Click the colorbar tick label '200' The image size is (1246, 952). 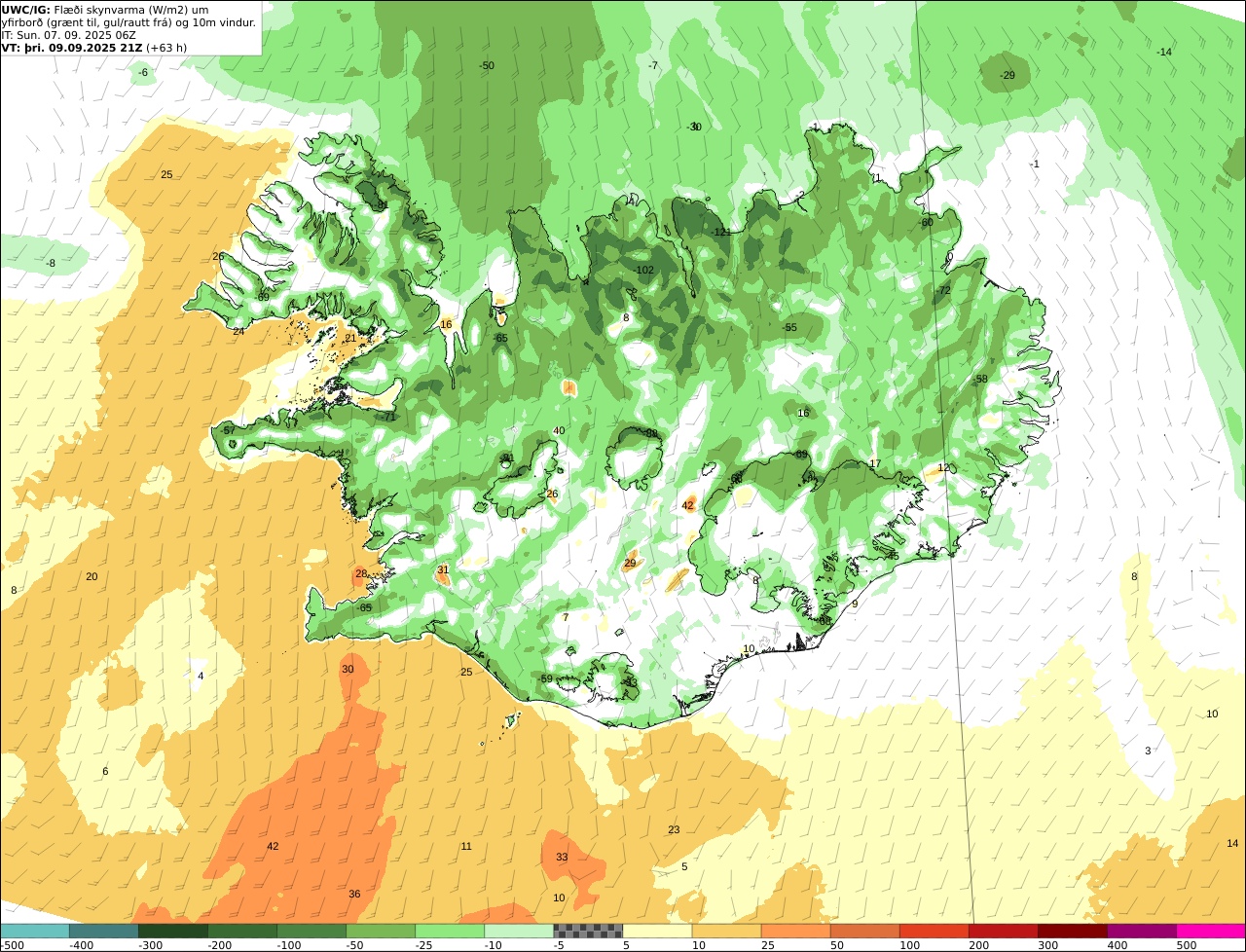click(x=978, y=945)
